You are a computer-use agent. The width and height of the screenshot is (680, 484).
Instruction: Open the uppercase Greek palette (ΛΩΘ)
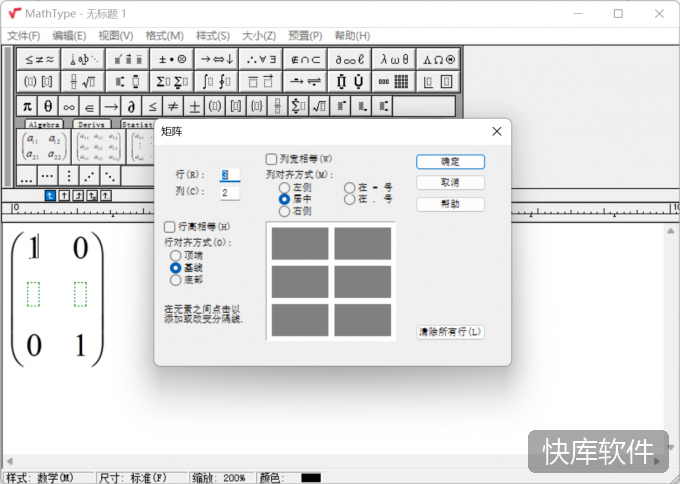click(x=438, y=59)
